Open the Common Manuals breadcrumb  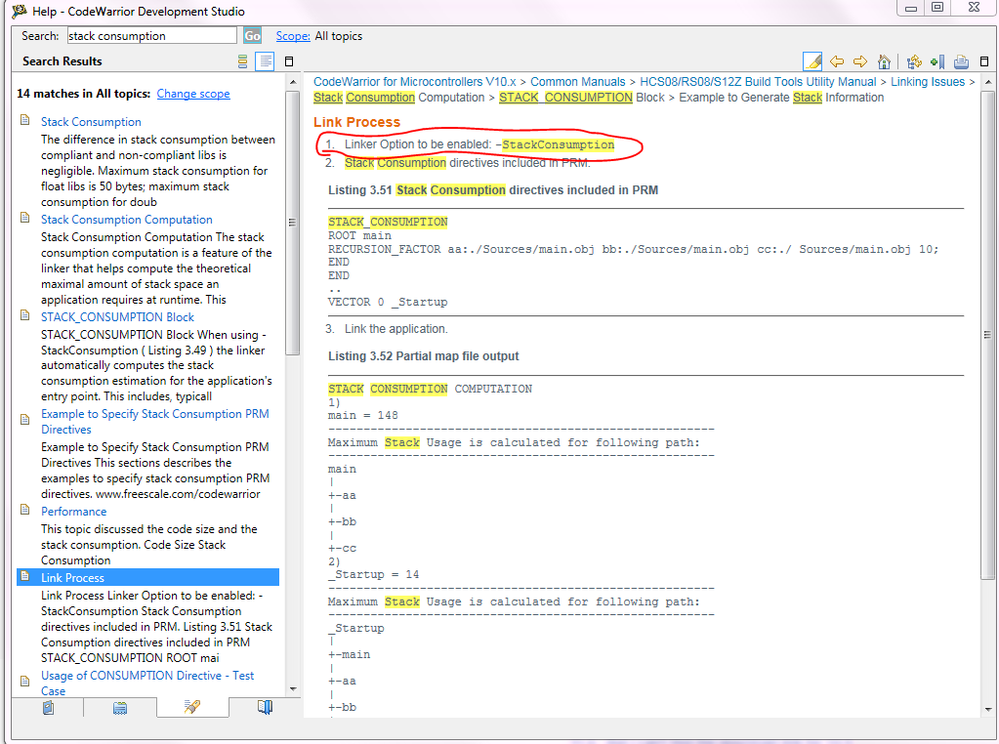click(578, 82)
